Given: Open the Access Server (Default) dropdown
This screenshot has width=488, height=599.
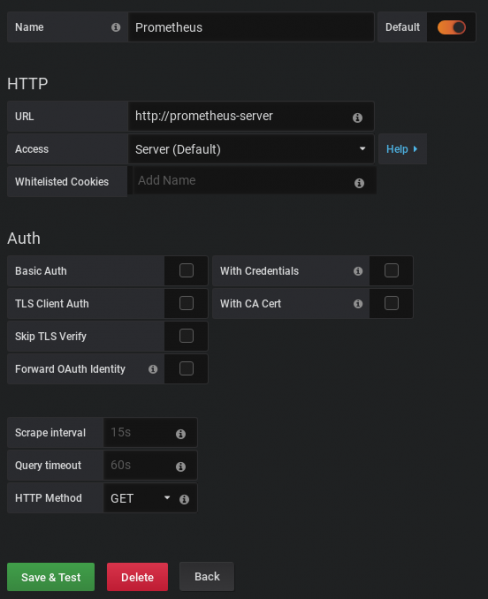Looking at the screenshot, I should pos(251,149).
